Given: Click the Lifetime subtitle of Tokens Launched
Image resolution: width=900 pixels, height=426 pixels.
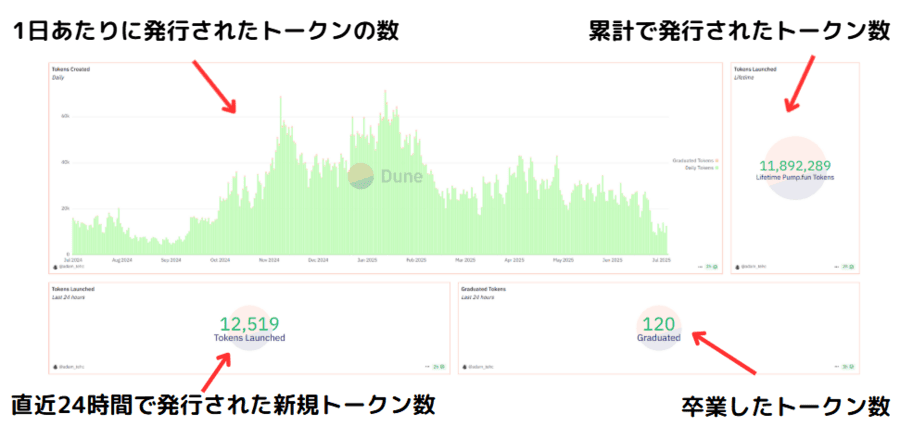Looking at the screenshot, I should (744, 77).
